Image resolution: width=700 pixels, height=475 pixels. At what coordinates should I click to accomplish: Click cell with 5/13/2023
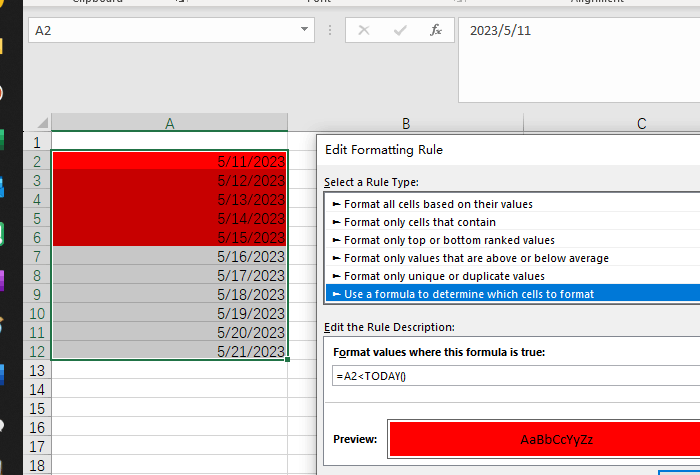(170, 199)
